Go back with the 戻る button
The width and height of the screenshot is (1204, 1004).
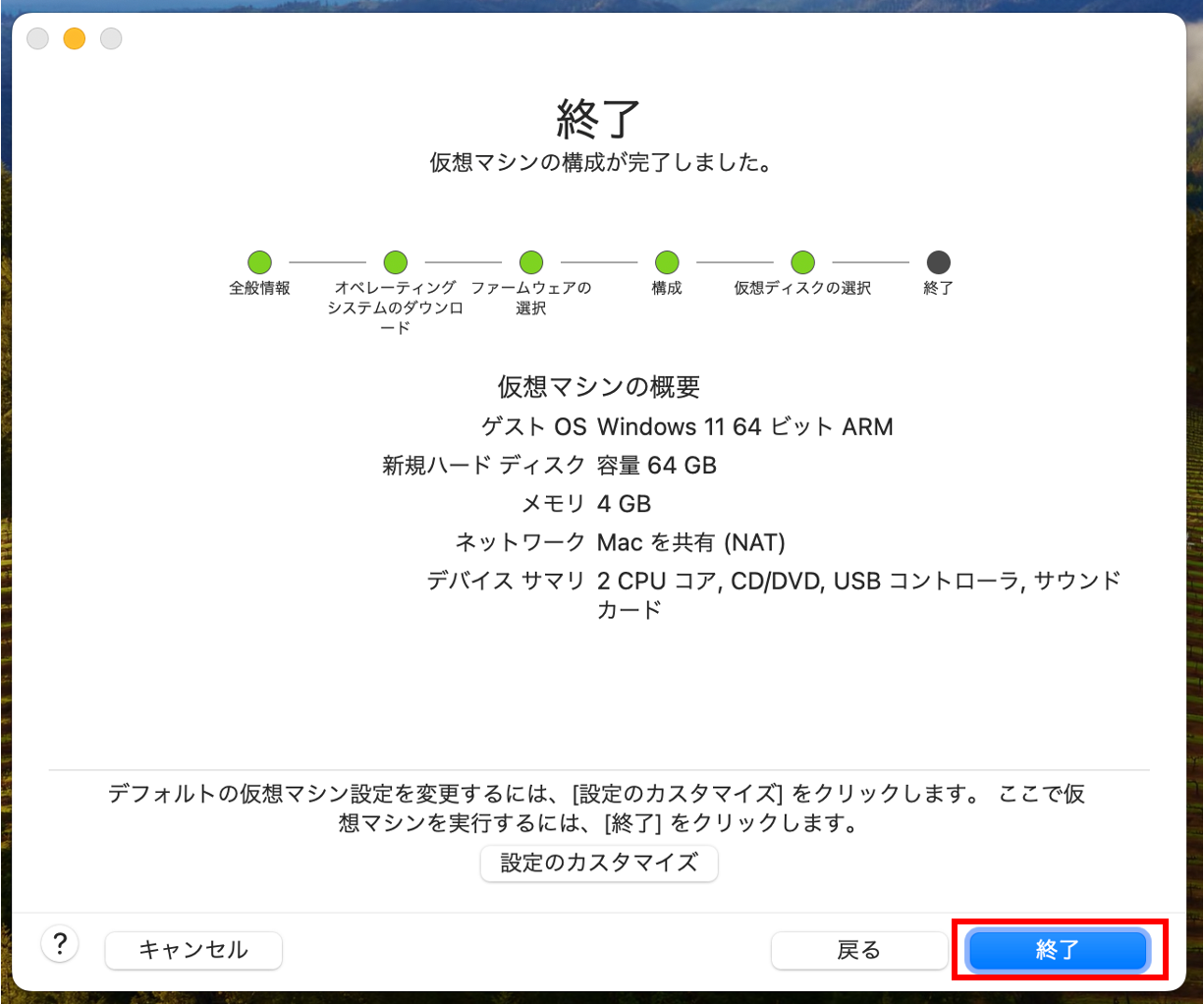tap(859, 950)
